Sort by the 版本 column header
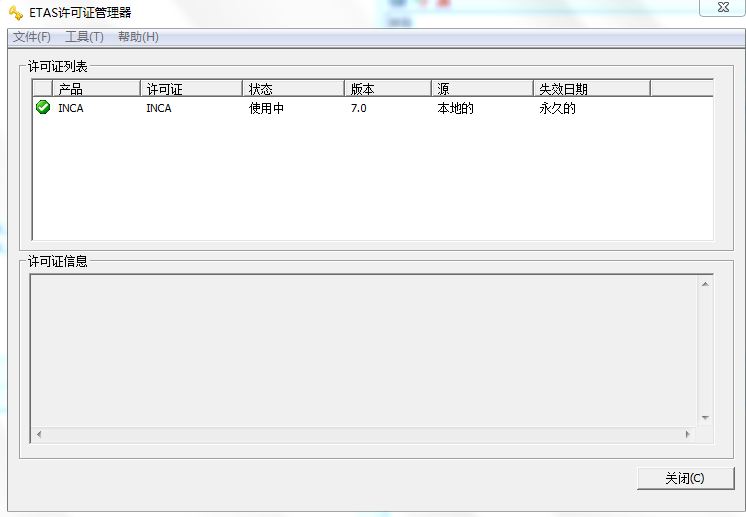Viewport: 746px width, 517px height. pos(387,89)
